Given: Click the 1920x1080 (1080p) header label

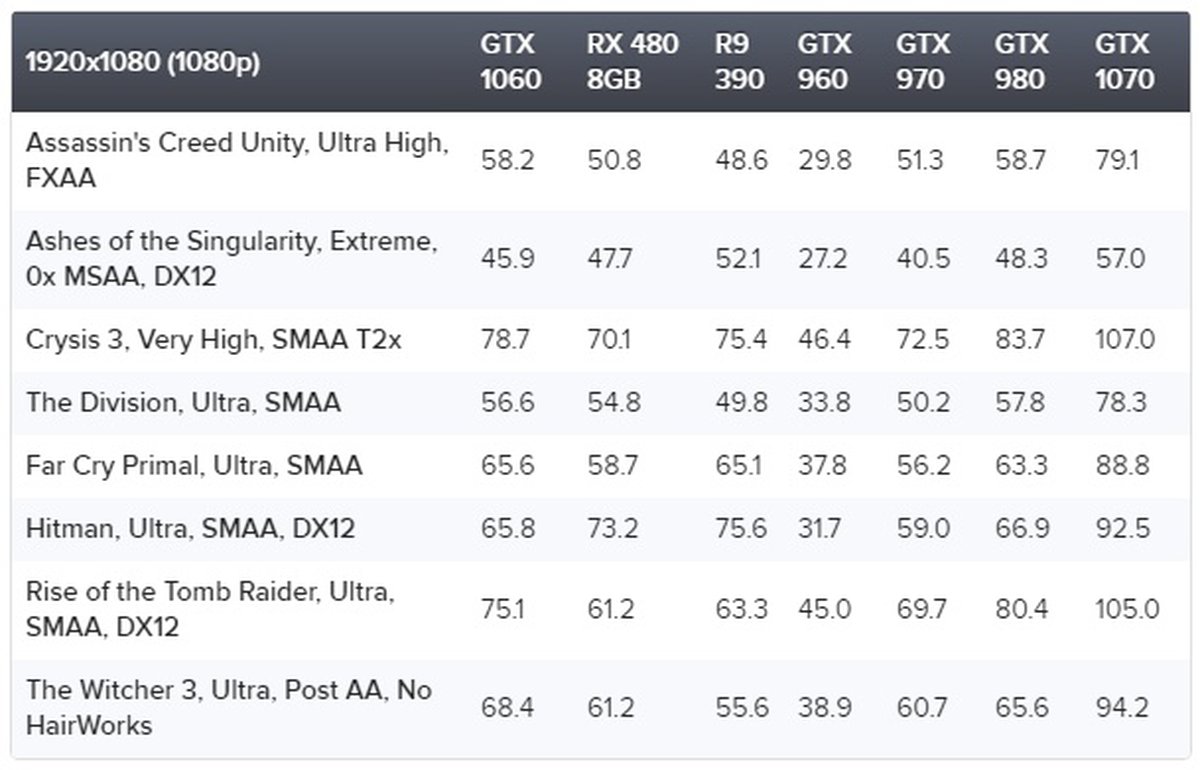Looking at the screenshot, I should (x=142, y=62).
